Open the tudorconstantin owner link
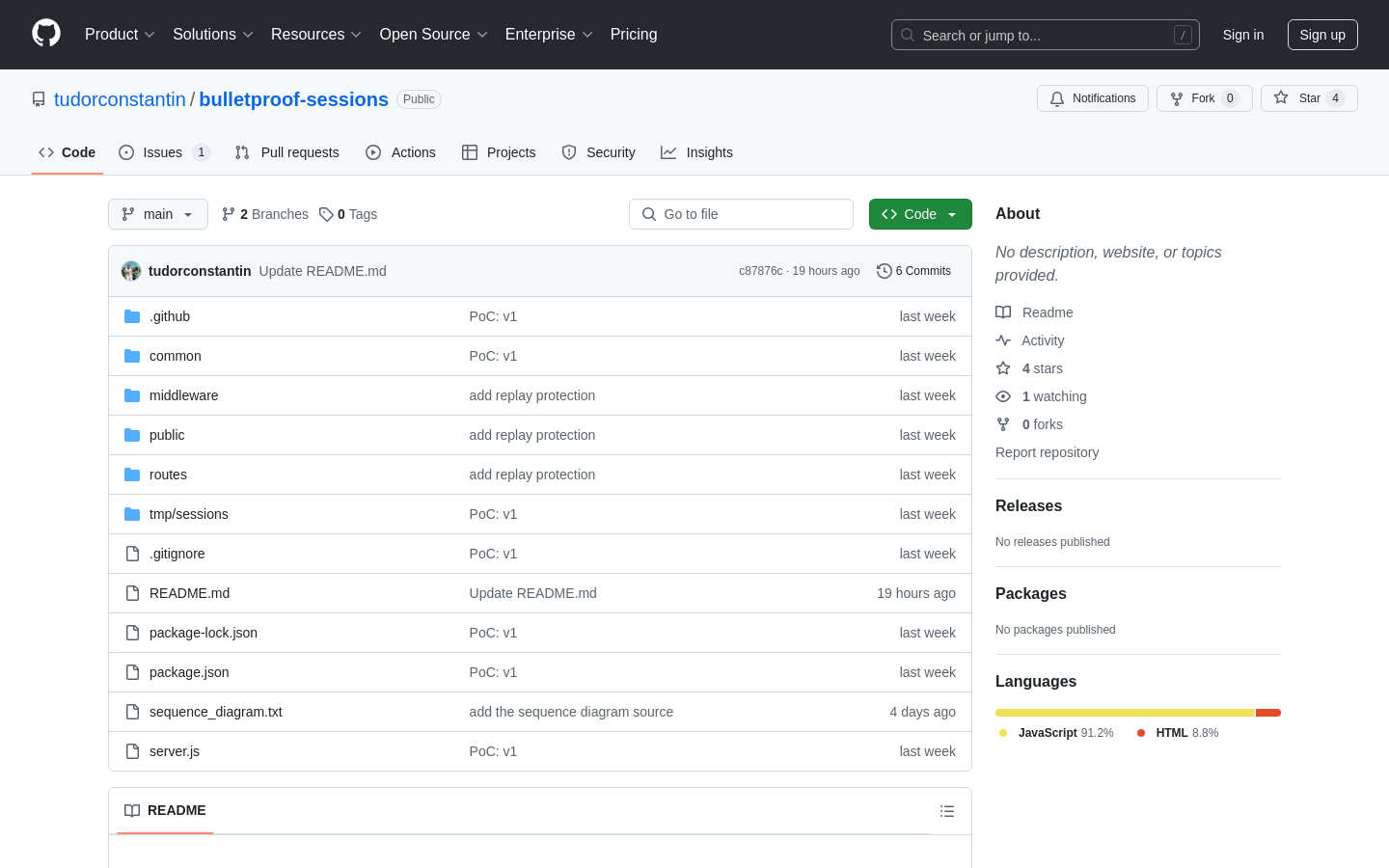This screenshot has height=868, width=1389. click(x=120, y=99)
